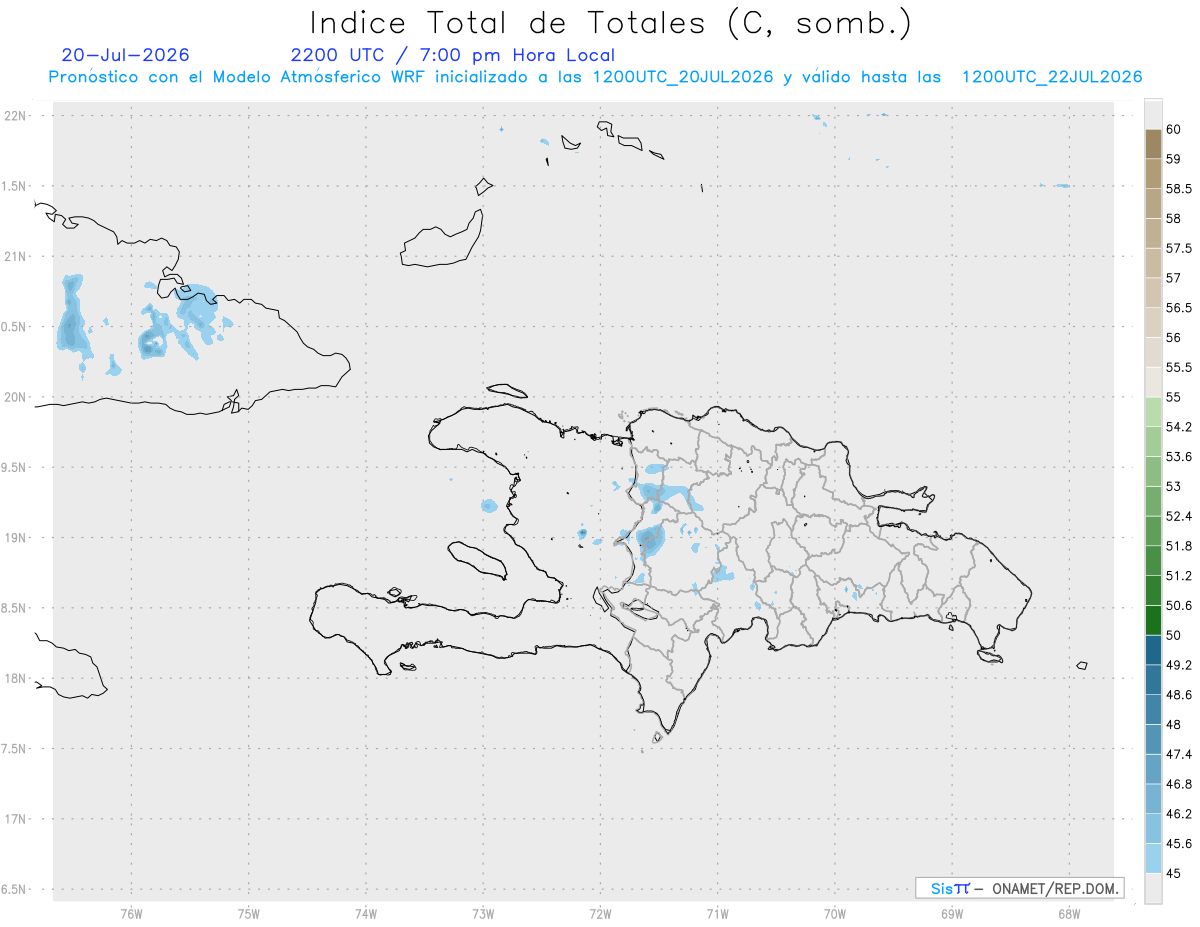Click the longitude label "70W"
The width and height of the screenshot is (1200, 927).
[x=835, y=914]
